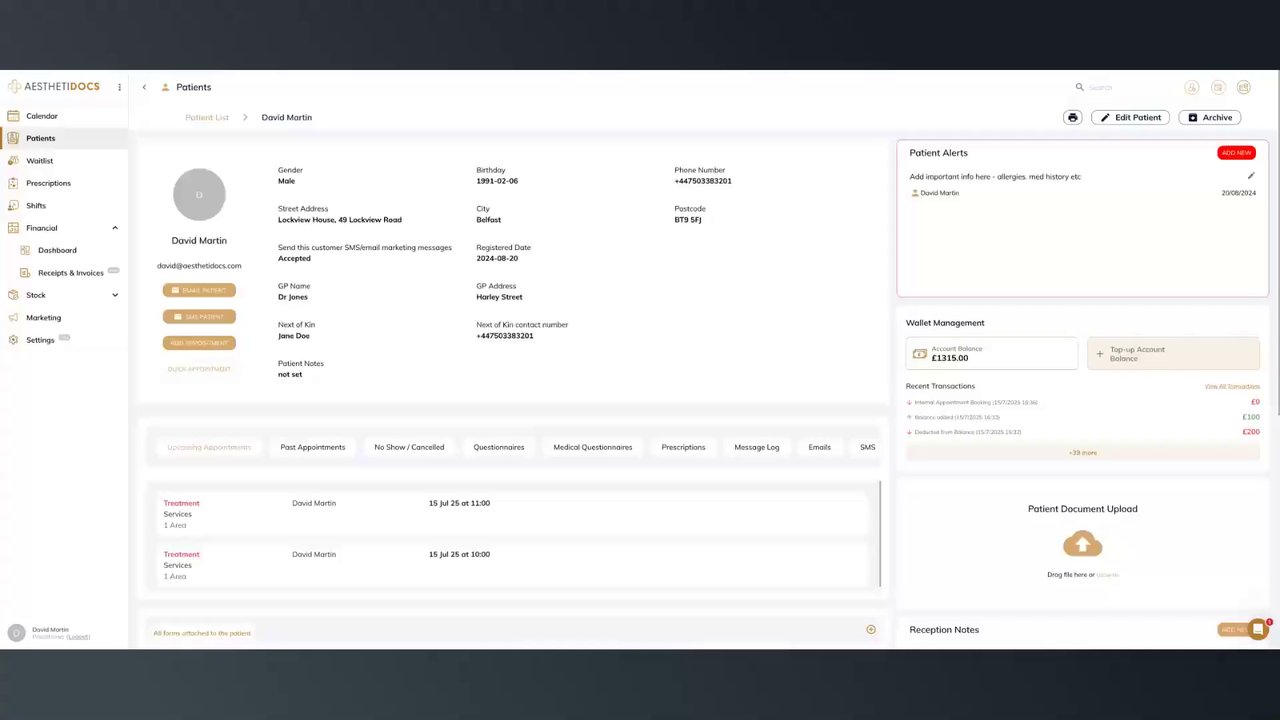
Task: Open the Marketing megaphone icon
Action: click(13, 318)
